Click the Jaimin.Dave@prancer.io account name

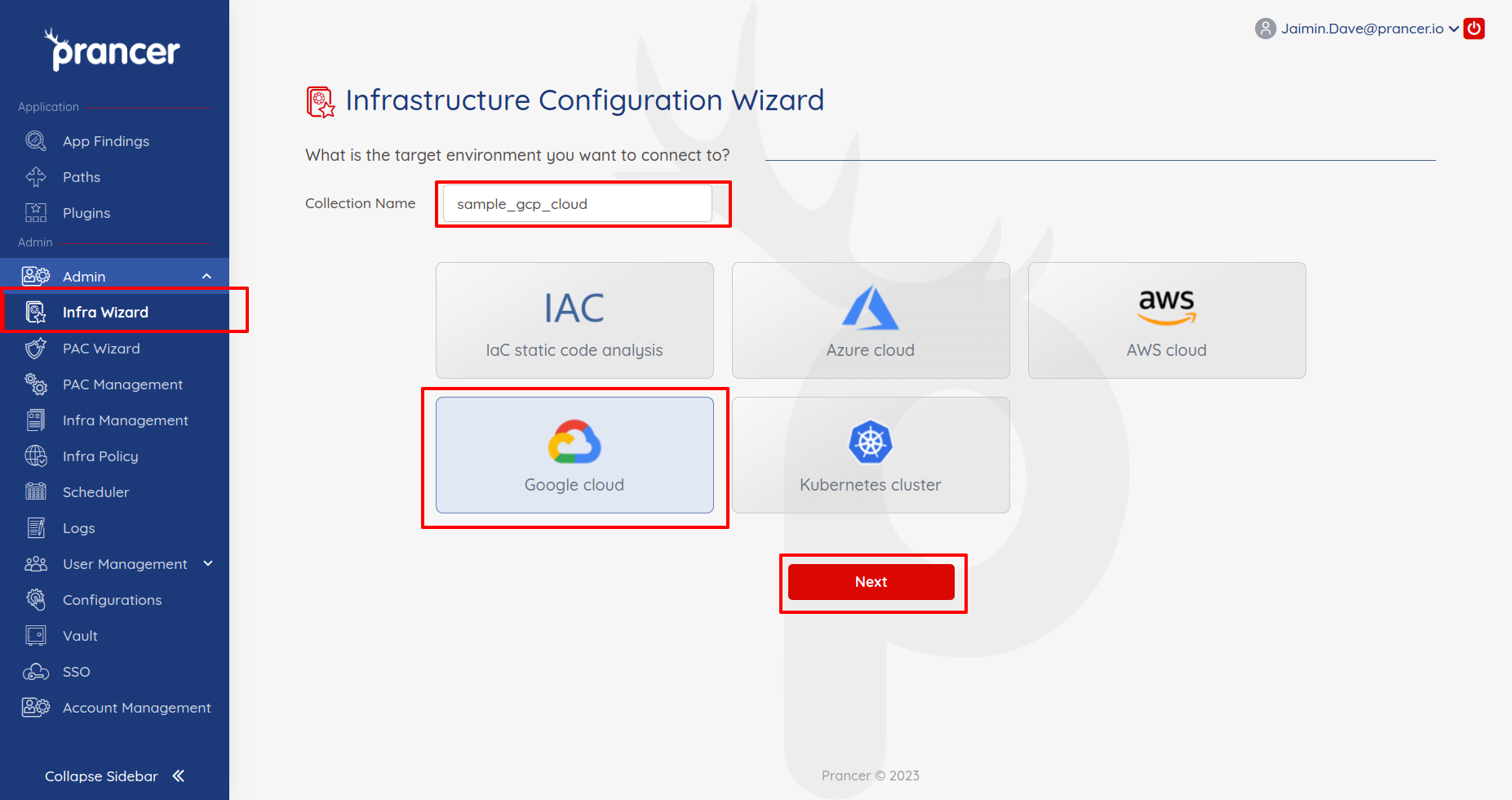(1363, 29)
